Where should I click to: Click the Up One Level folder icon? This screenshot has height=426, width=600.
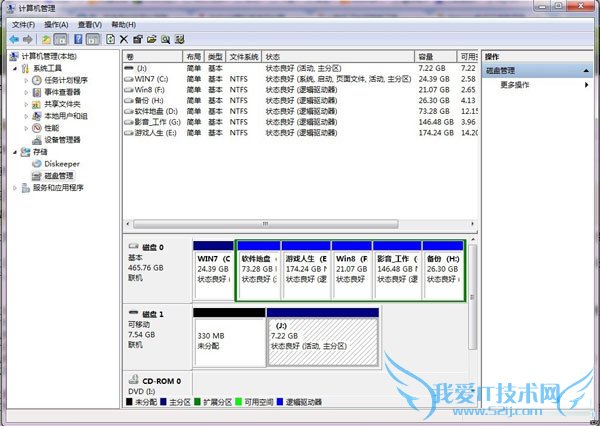click(x=46, y=39)
